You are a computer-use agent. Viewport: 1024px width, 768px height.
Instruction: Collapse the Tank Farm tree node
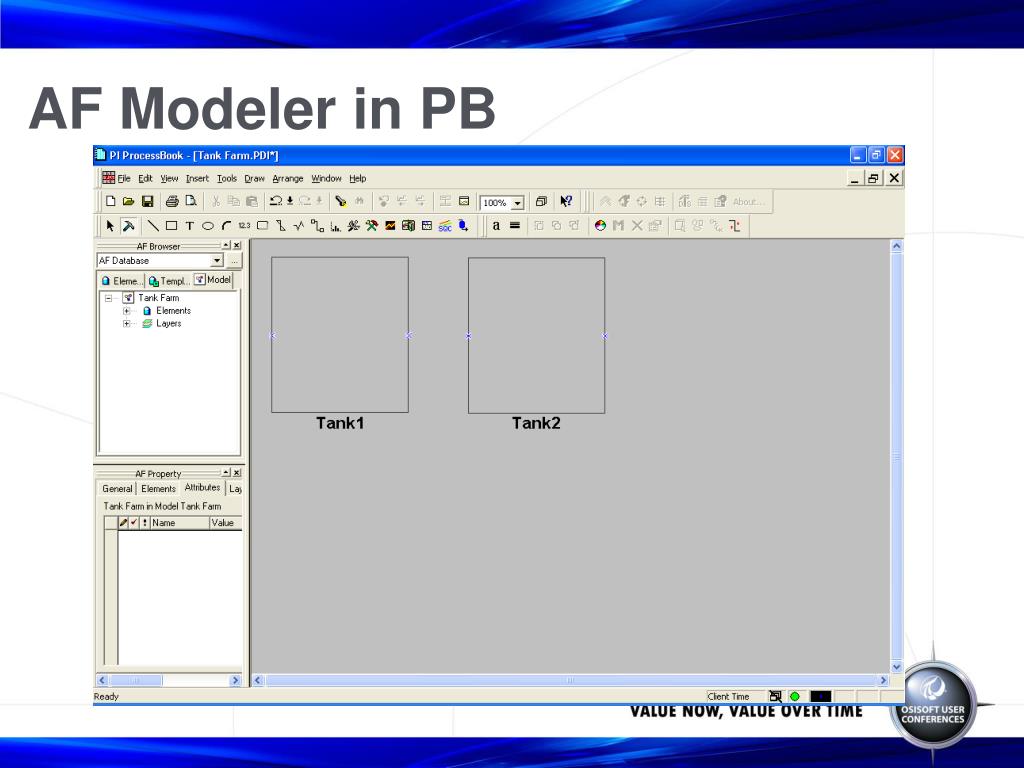[x=108, y=298]
